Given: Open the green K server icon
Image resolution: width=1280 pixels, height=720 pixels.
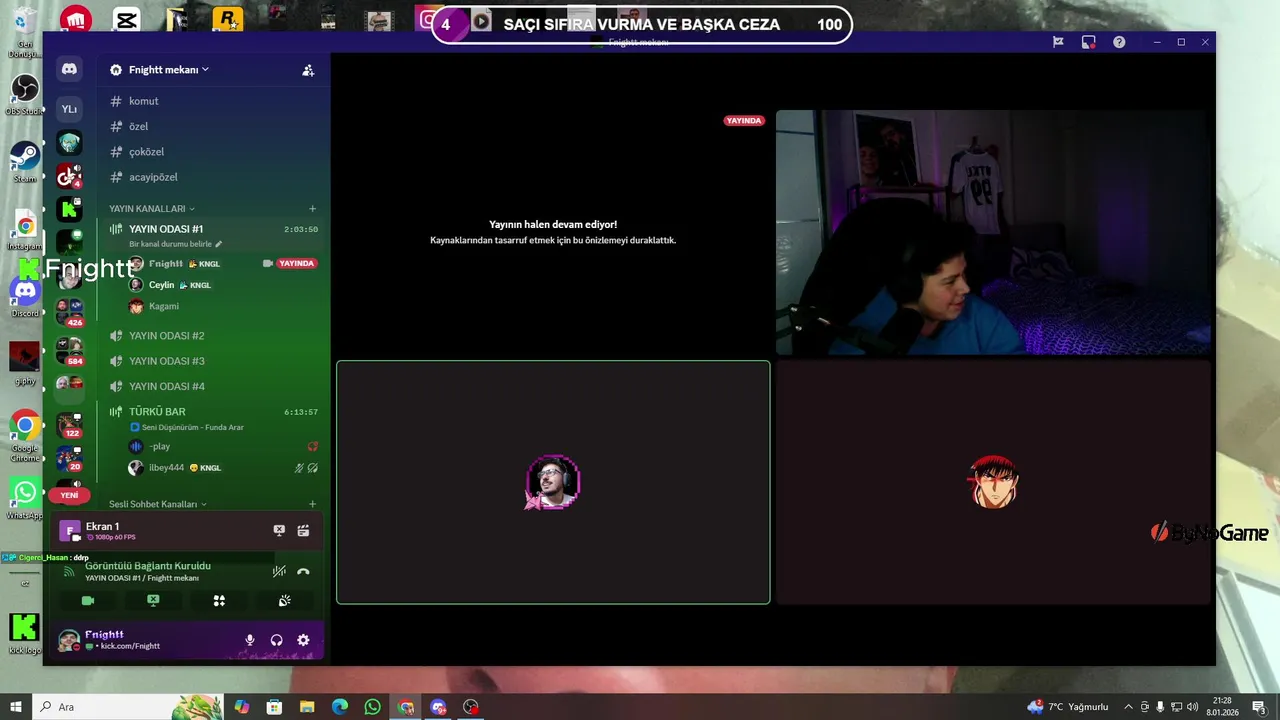Looking at the screenshot, I should click(x=69, y=209).
